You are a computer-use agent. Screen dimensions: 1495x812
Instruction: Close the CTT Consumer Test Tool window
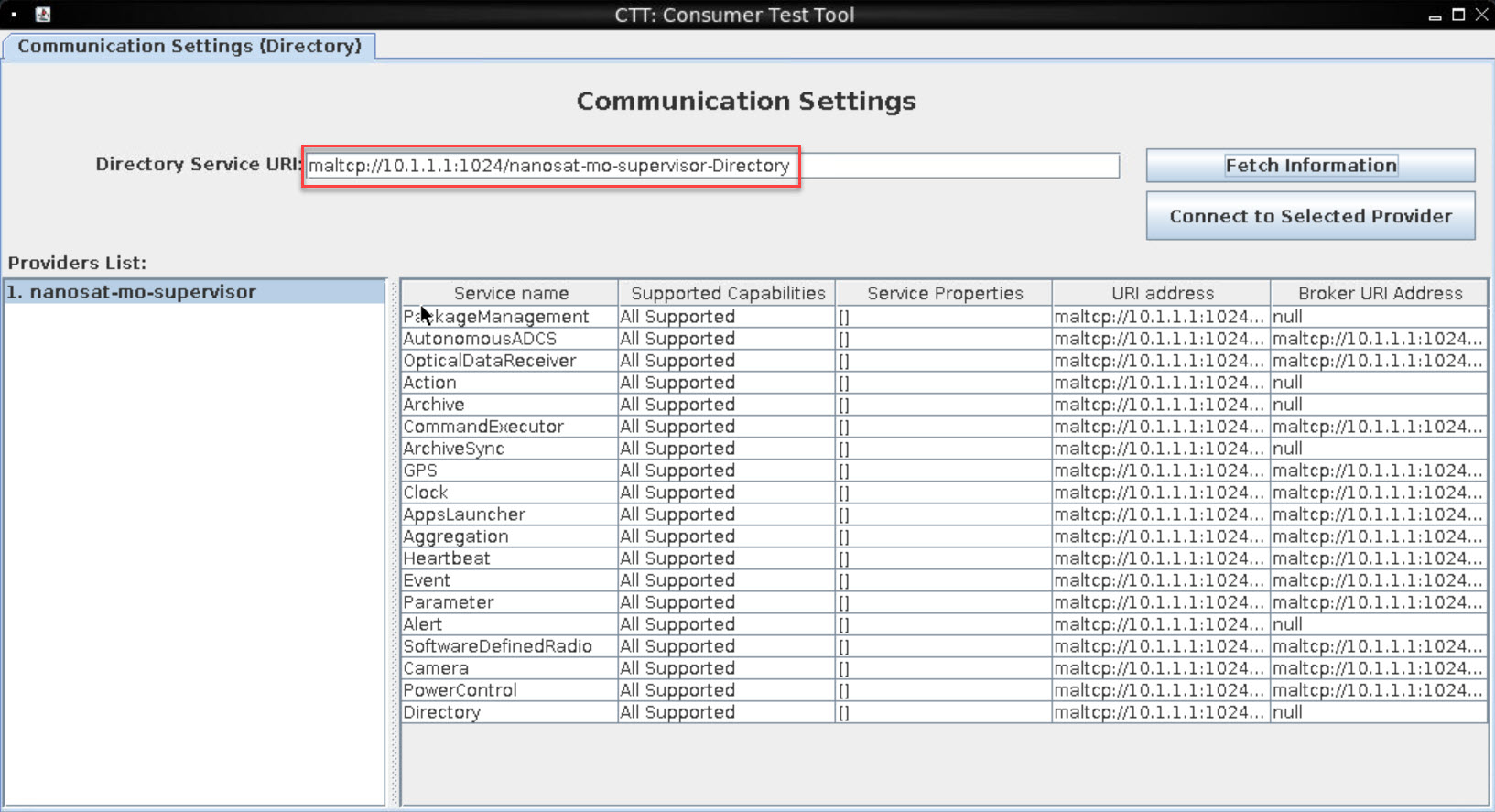tap(1481, 15)
